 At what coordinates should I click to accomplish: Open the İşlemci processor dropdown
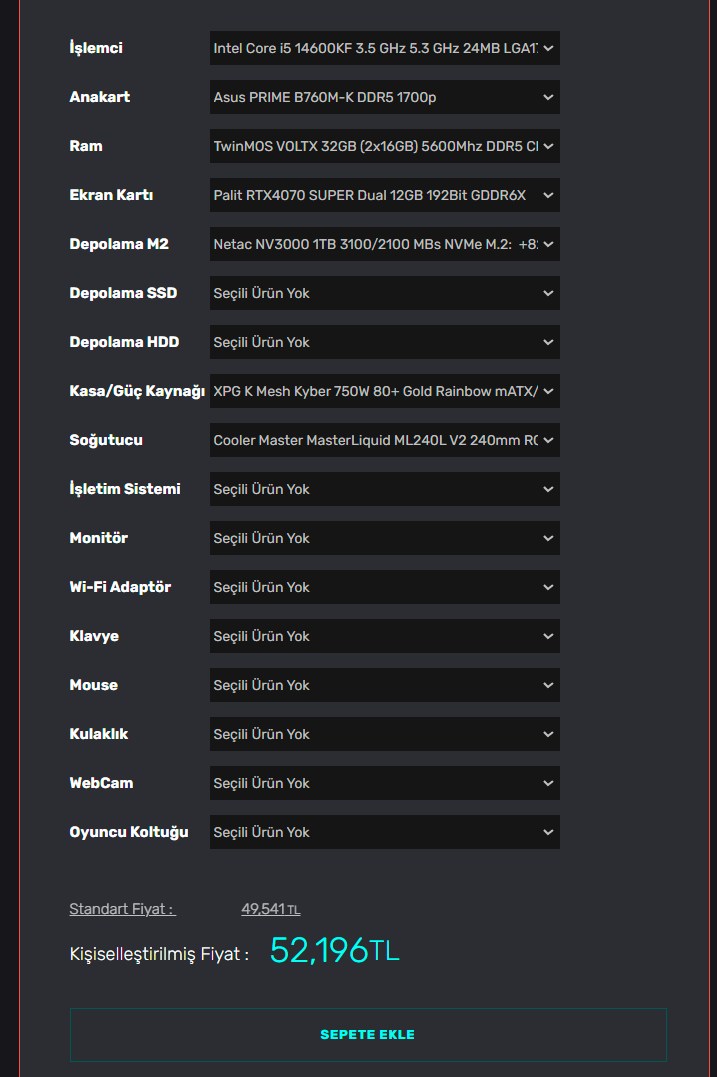[x=384, y=48]
